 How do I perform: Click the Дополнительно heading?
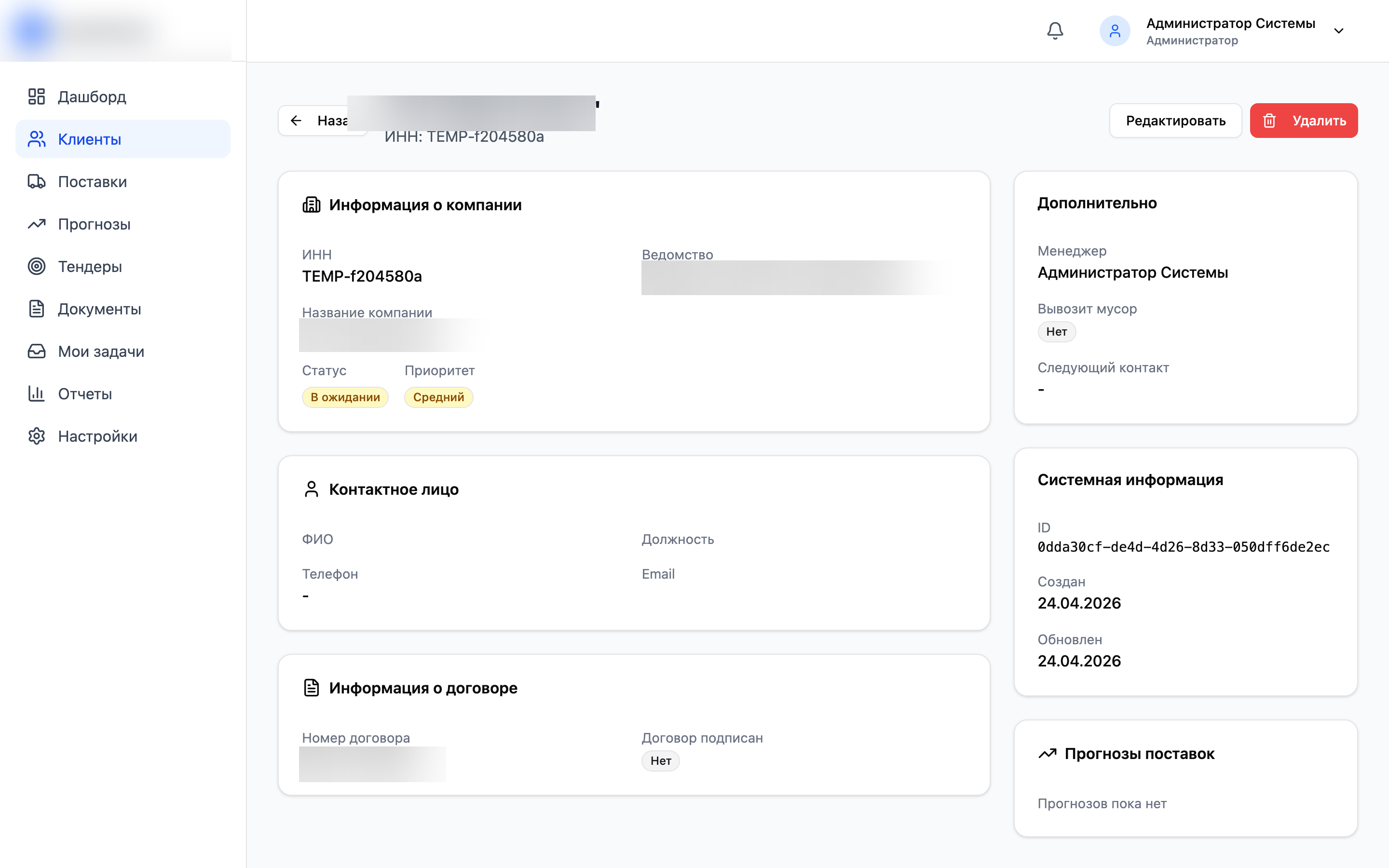1097,203
